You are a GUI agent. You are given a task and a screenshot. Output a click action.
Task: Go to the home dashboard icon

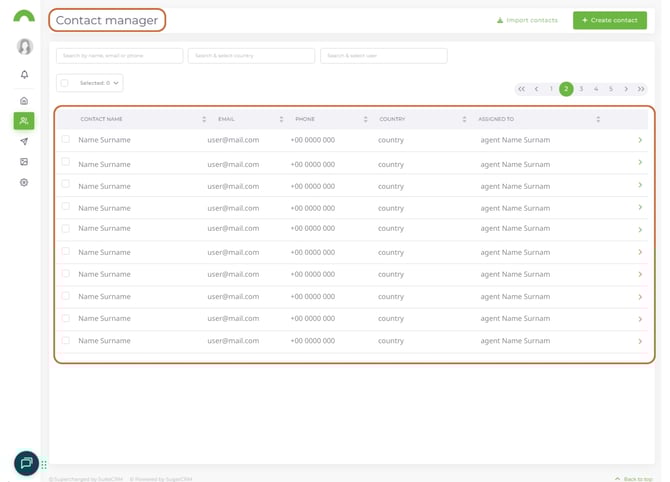[x=24, y=101]
